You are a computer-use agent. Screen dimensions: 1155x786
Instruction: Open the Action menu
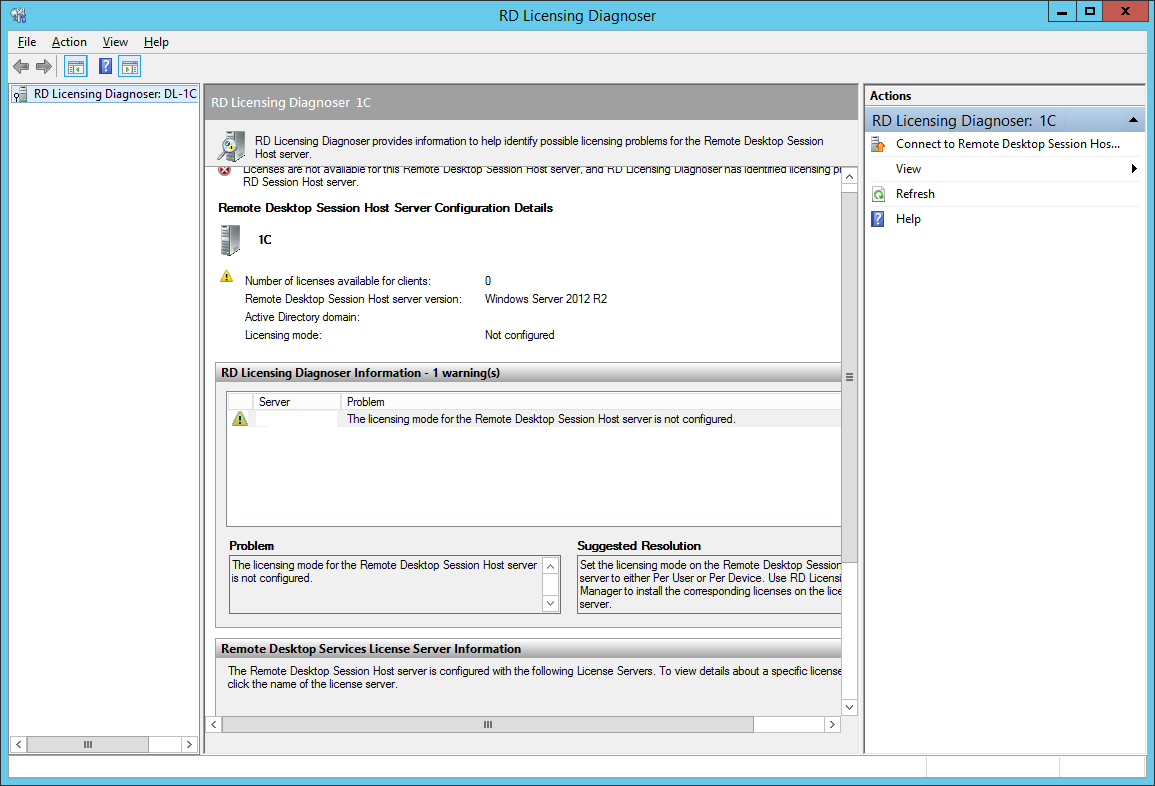coord(69,42)
